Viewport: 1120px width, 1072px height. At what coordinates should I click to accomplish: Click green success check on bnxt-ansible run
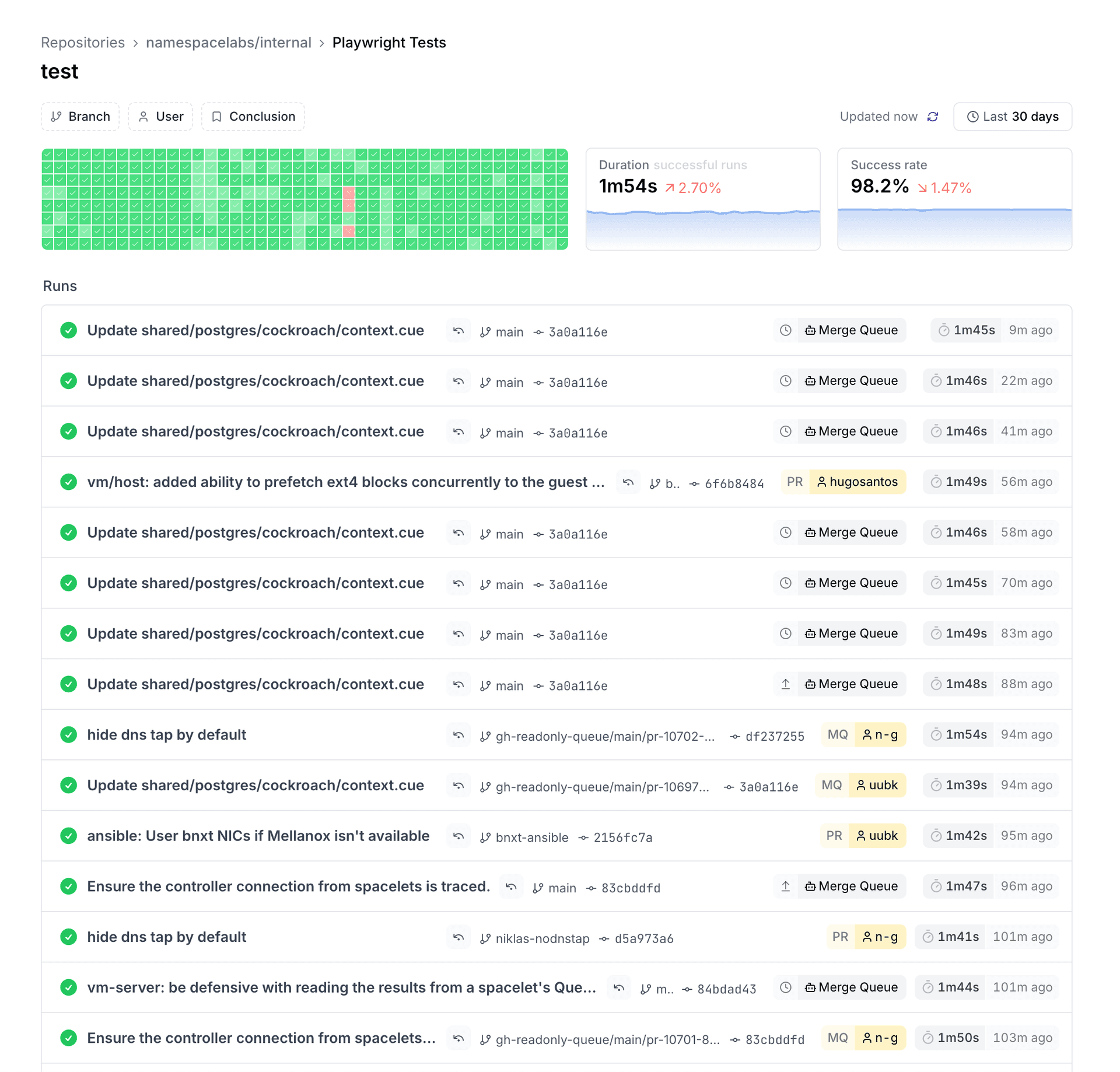pos(69,836)
